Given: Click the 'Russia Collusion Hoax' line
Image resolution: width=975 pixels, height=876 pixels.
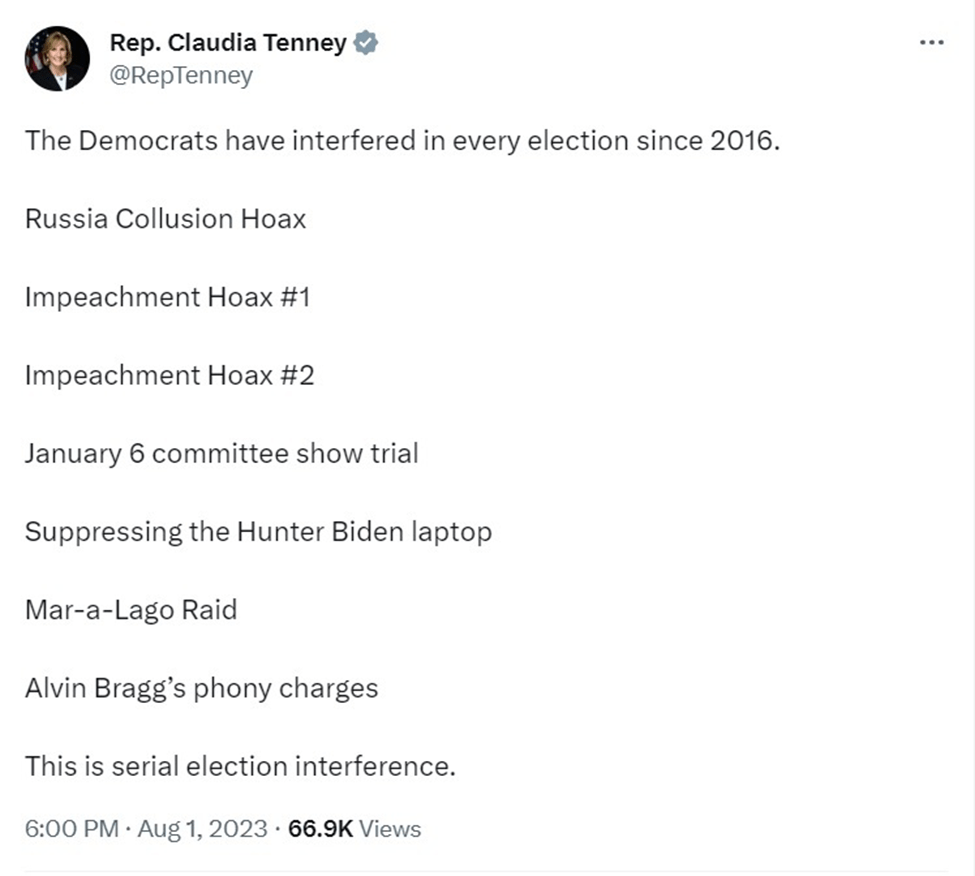Looking at the screenshot, I should (165, 218).
